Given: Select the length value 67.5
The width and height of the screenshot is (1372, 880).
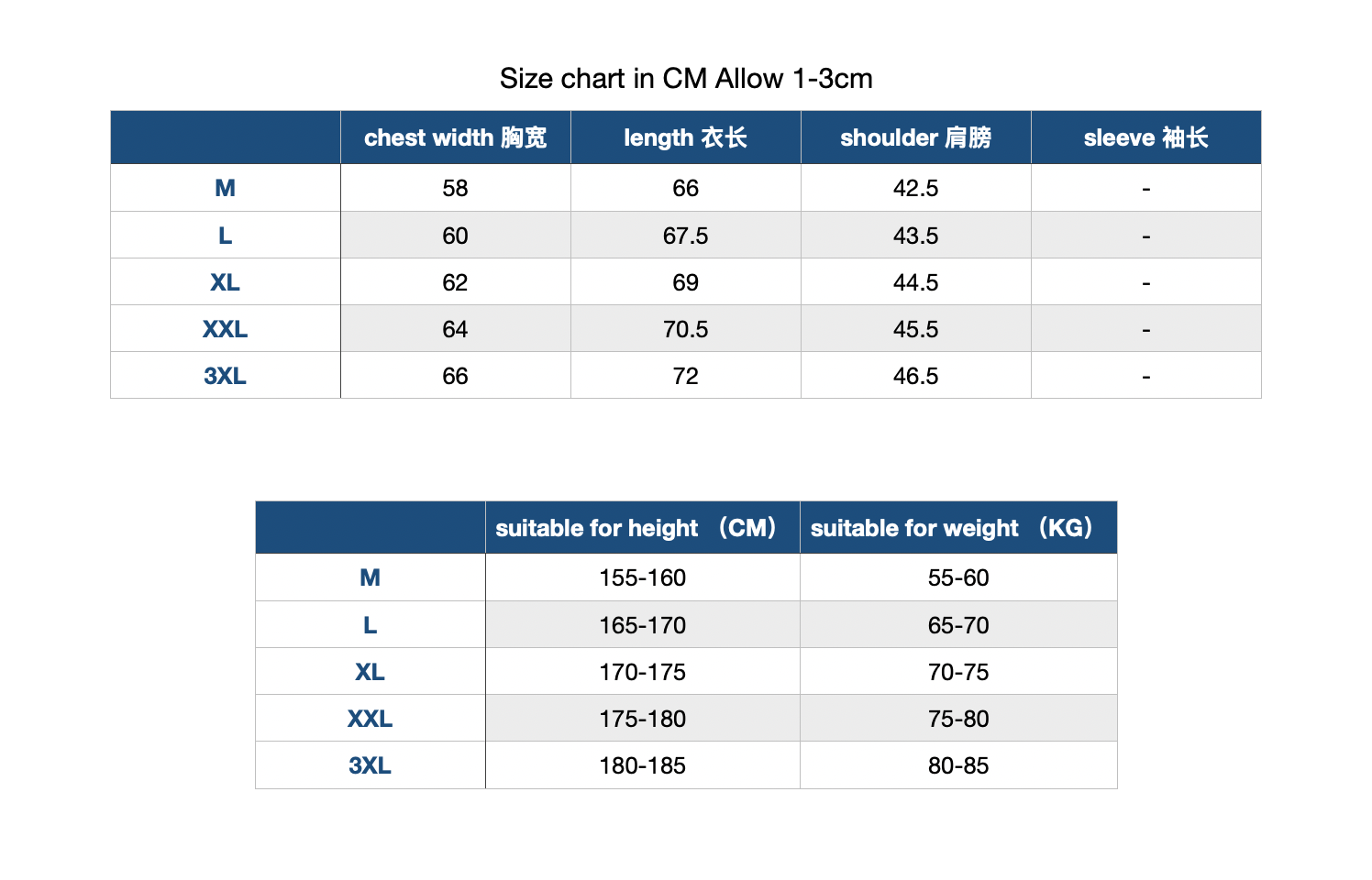Looking at the screenshot, I should pyautogui.click(x=685, y=236).
